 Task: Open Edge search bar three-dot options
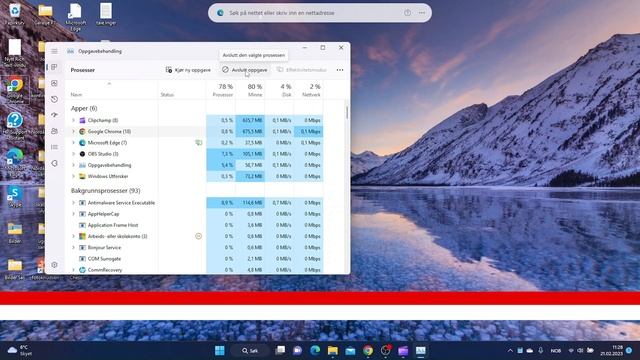point(422,13)
